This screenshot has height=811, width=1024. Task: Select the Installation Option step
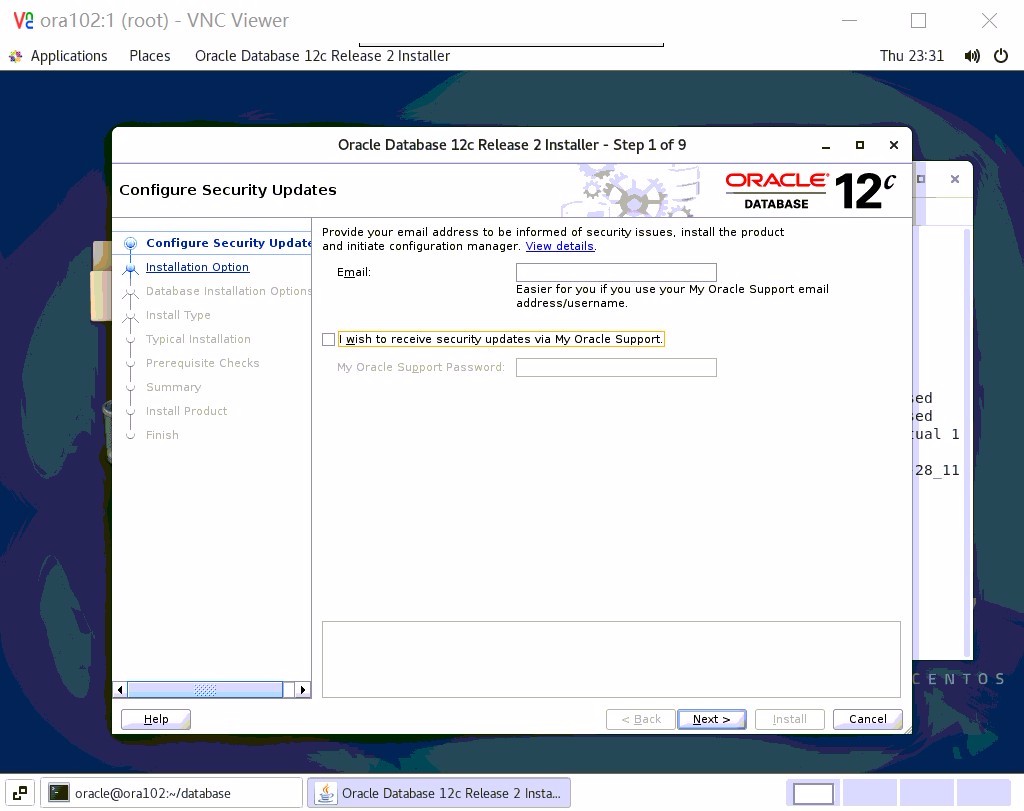197,267
